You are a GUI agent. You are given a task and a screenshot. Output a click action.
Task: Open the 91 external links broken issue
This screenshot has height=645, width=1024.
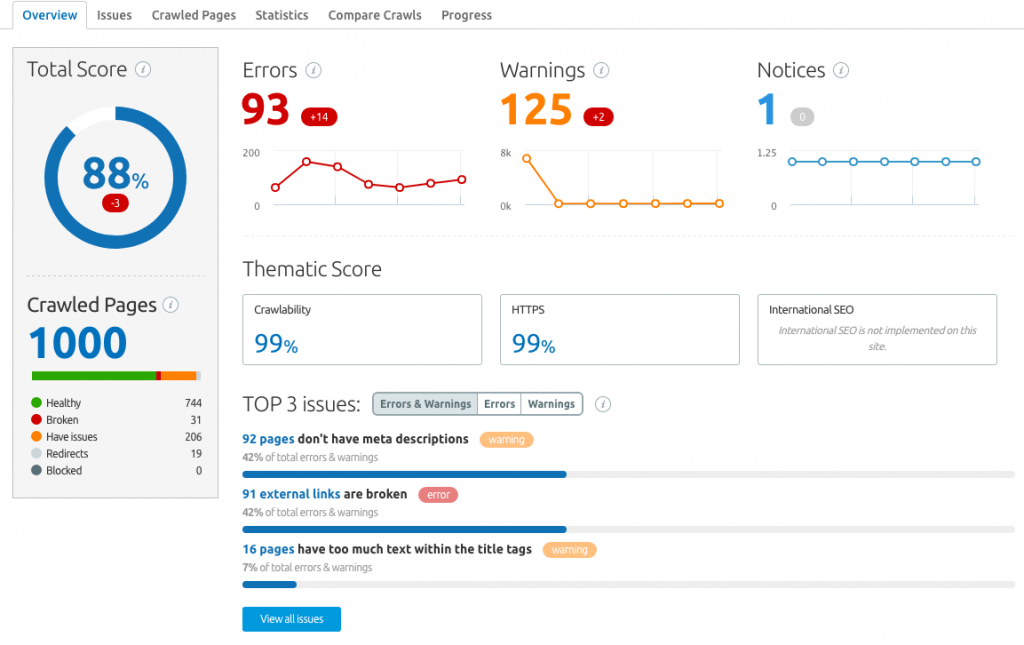[290, 494]
